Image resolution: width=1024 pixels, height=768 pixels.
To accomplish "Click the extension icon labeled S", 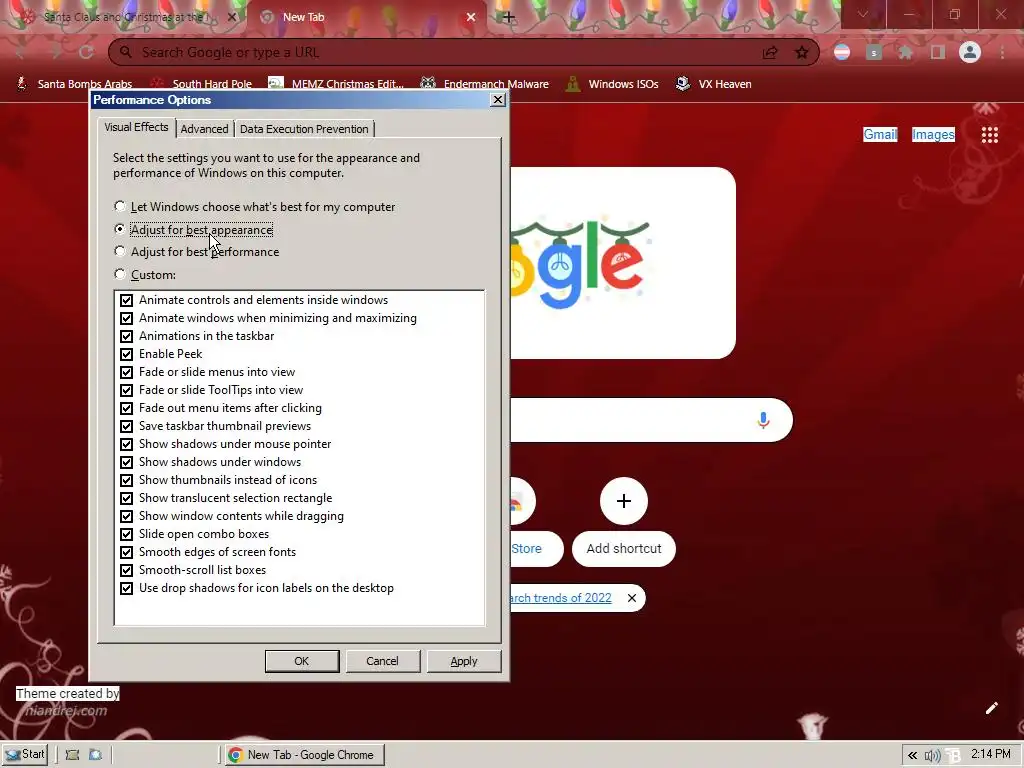I will [x=874, y=52].
